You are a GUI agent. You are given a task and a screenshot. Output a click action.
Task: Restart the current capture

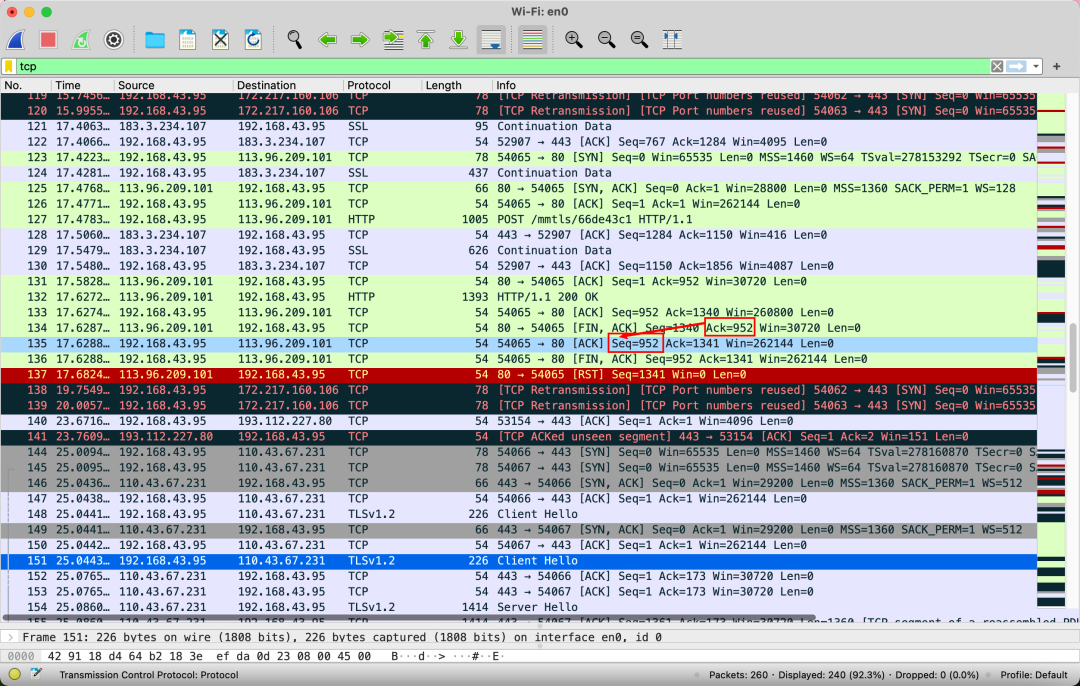coord(81,40)
